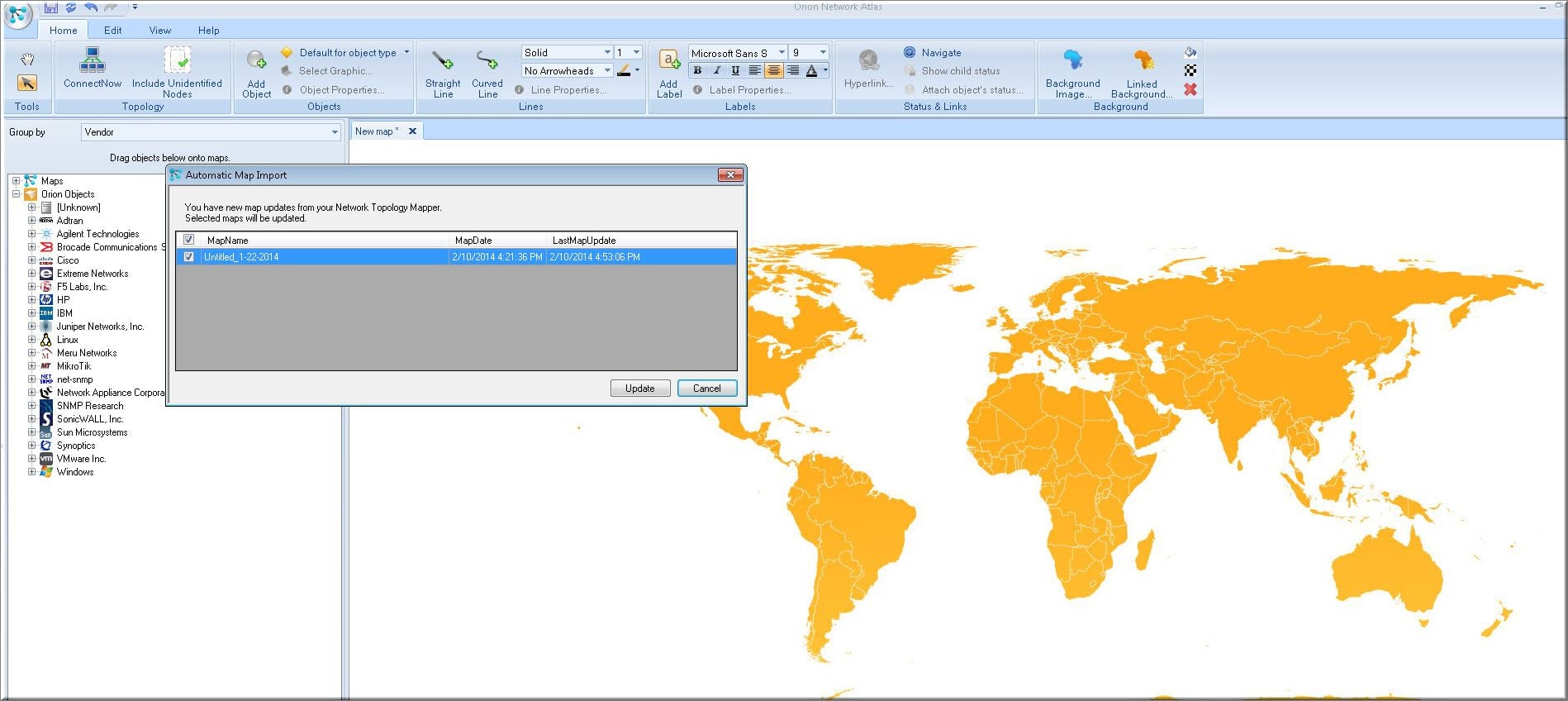Click the Update button in dialog
Screen dimensions: 1568x701
coord(640,389)
